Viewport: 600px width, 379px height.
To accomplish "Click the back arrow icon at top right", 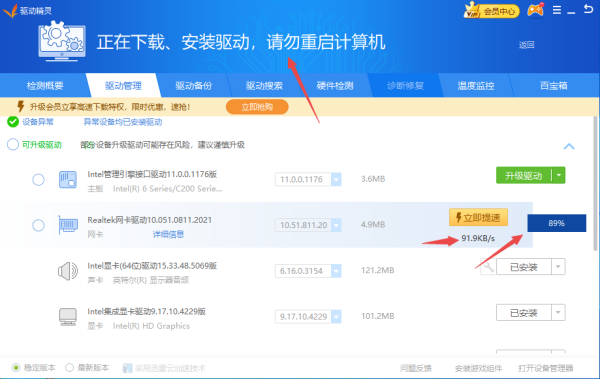I will click(588, 9).
